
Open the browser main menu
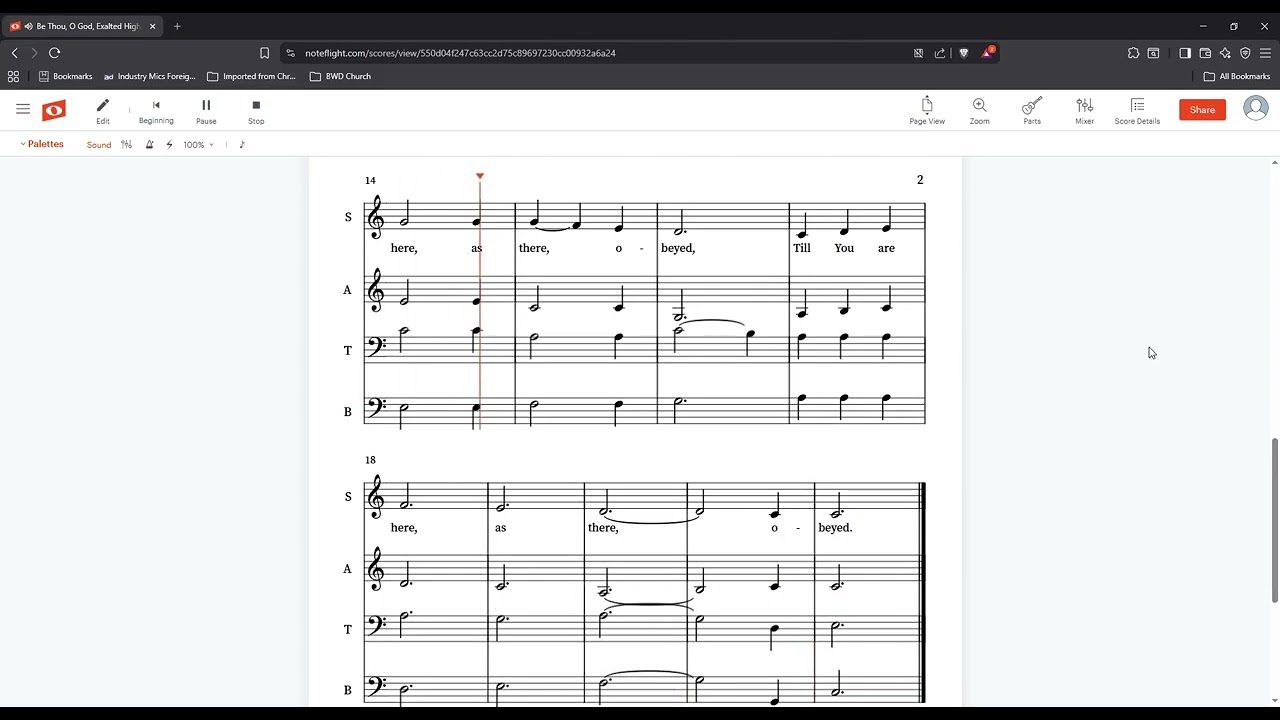point(1265,53)
